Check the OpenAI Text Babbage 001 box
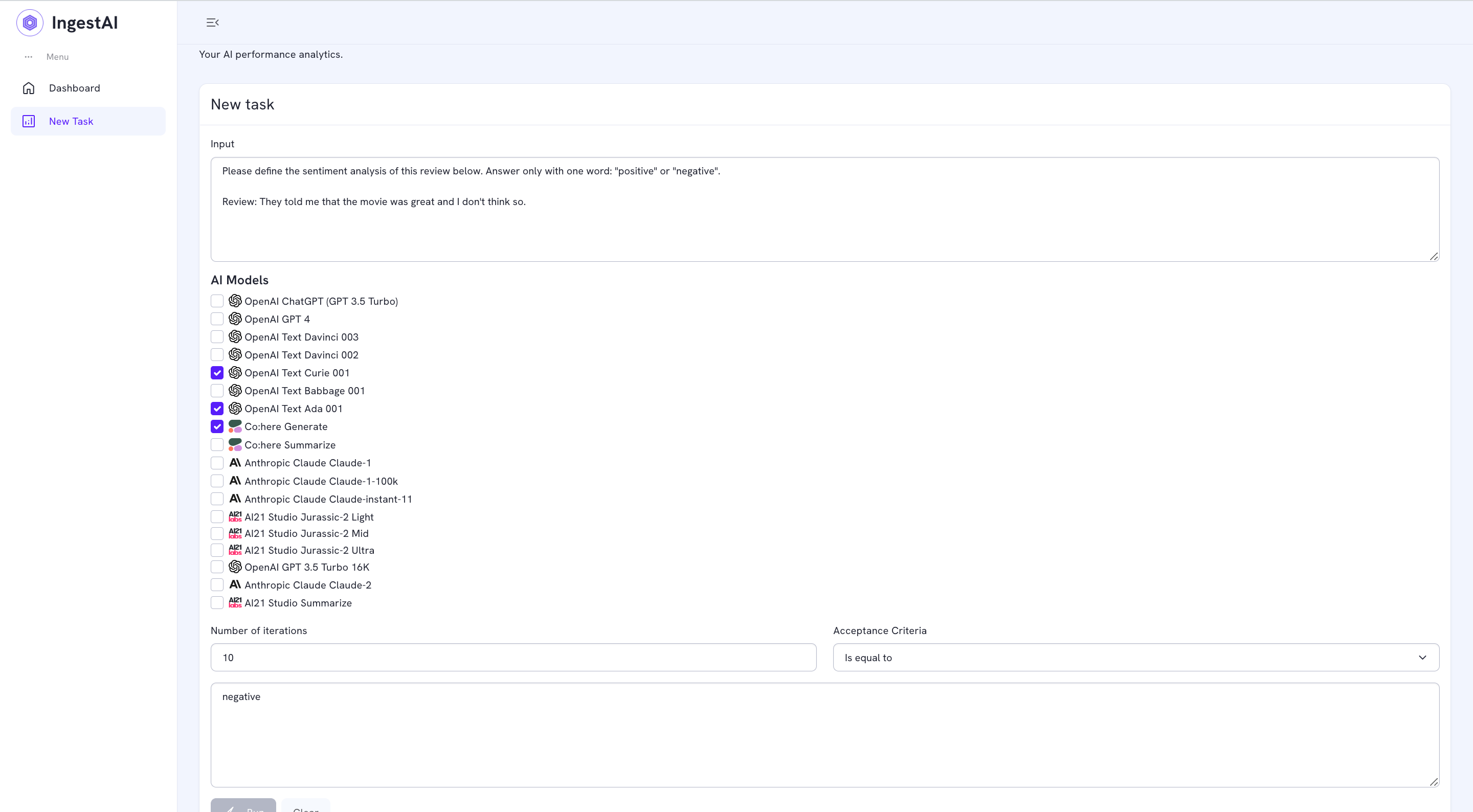The height and width of the screenshot is (812, 1473). [x=217, y=391]
